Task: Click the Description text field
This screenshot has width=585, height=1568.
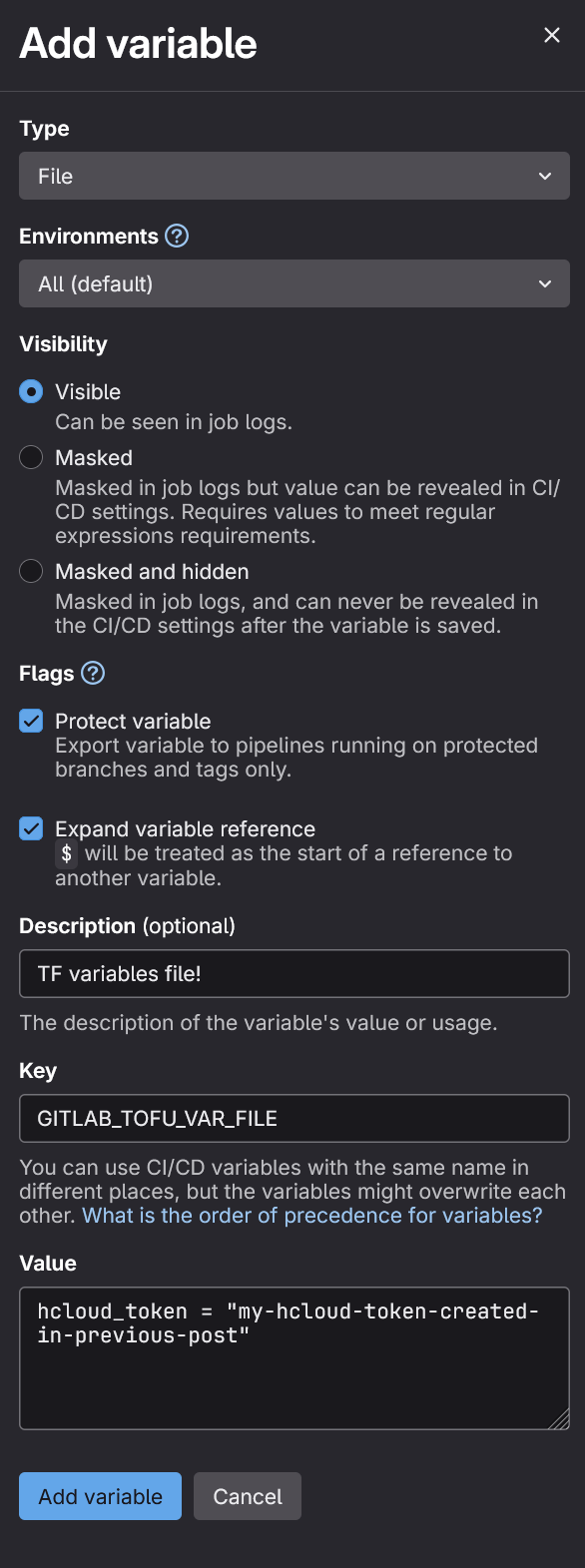Action: 293,973
